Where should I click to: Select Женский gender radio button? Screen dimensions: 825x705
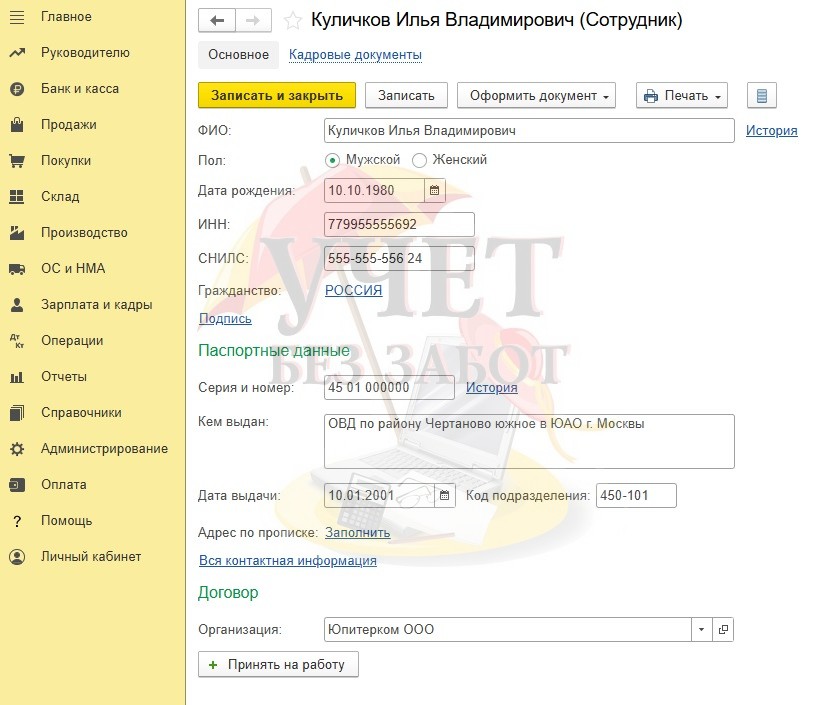(x=419, y=160)
